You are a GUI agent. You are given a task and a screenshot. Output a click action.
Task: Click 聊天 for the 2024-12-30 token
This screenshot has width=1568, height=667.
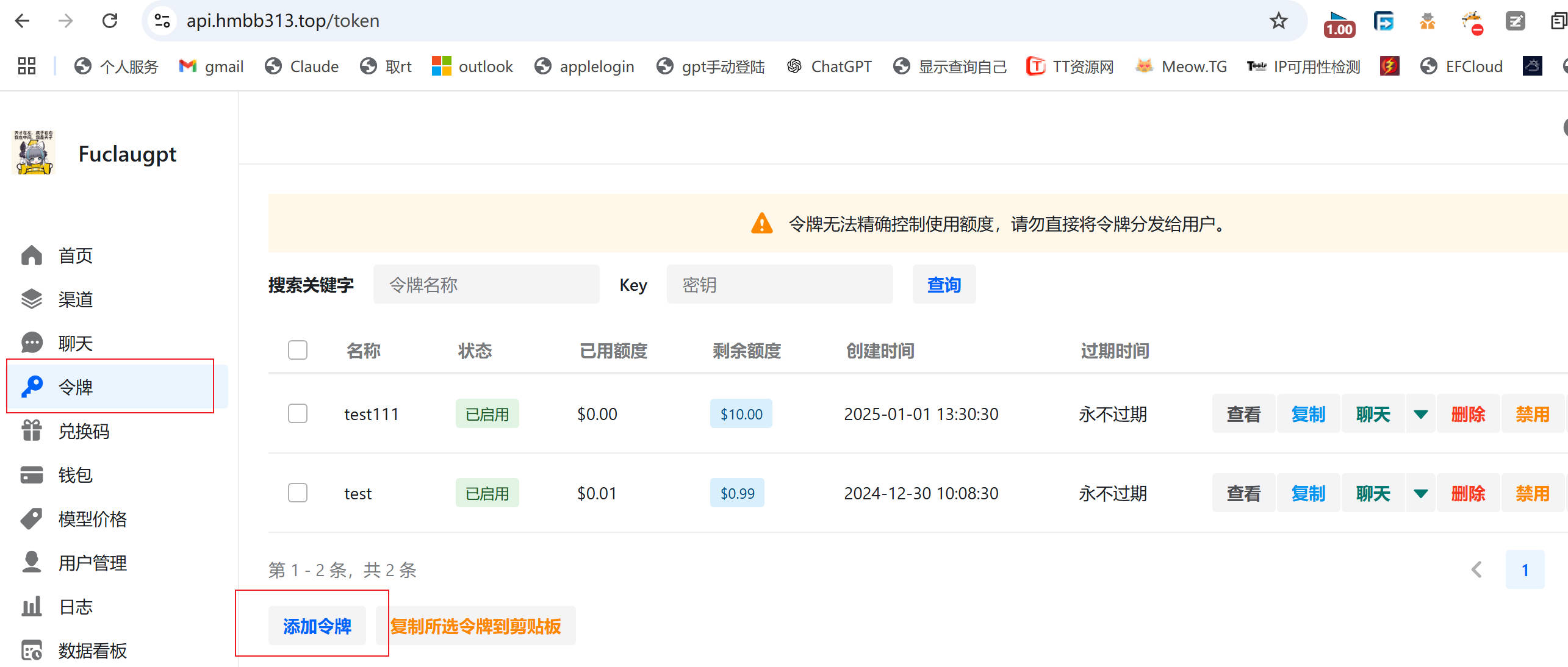[1373, 493]
